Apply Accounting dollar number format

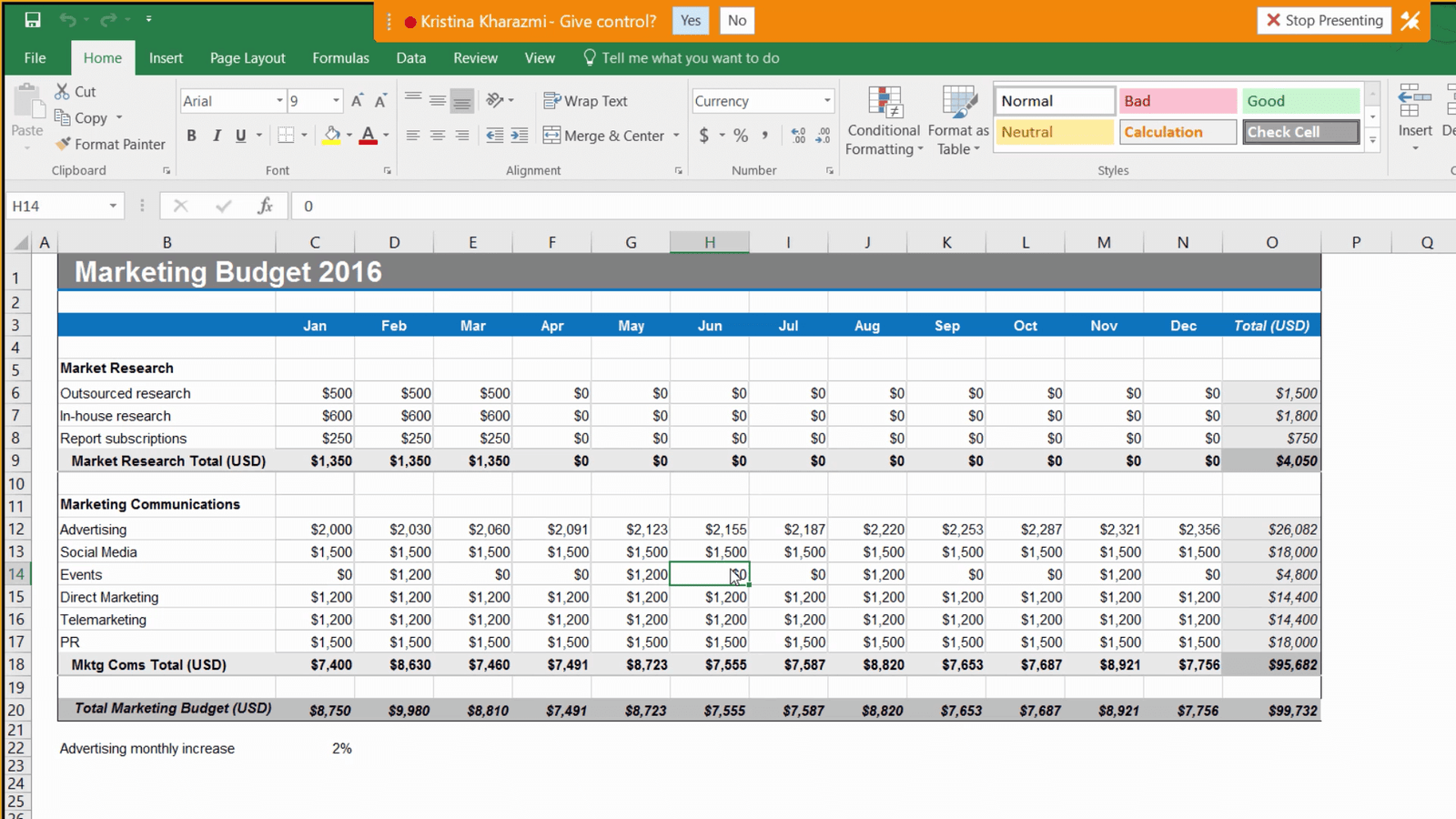[x=703, y=136]
